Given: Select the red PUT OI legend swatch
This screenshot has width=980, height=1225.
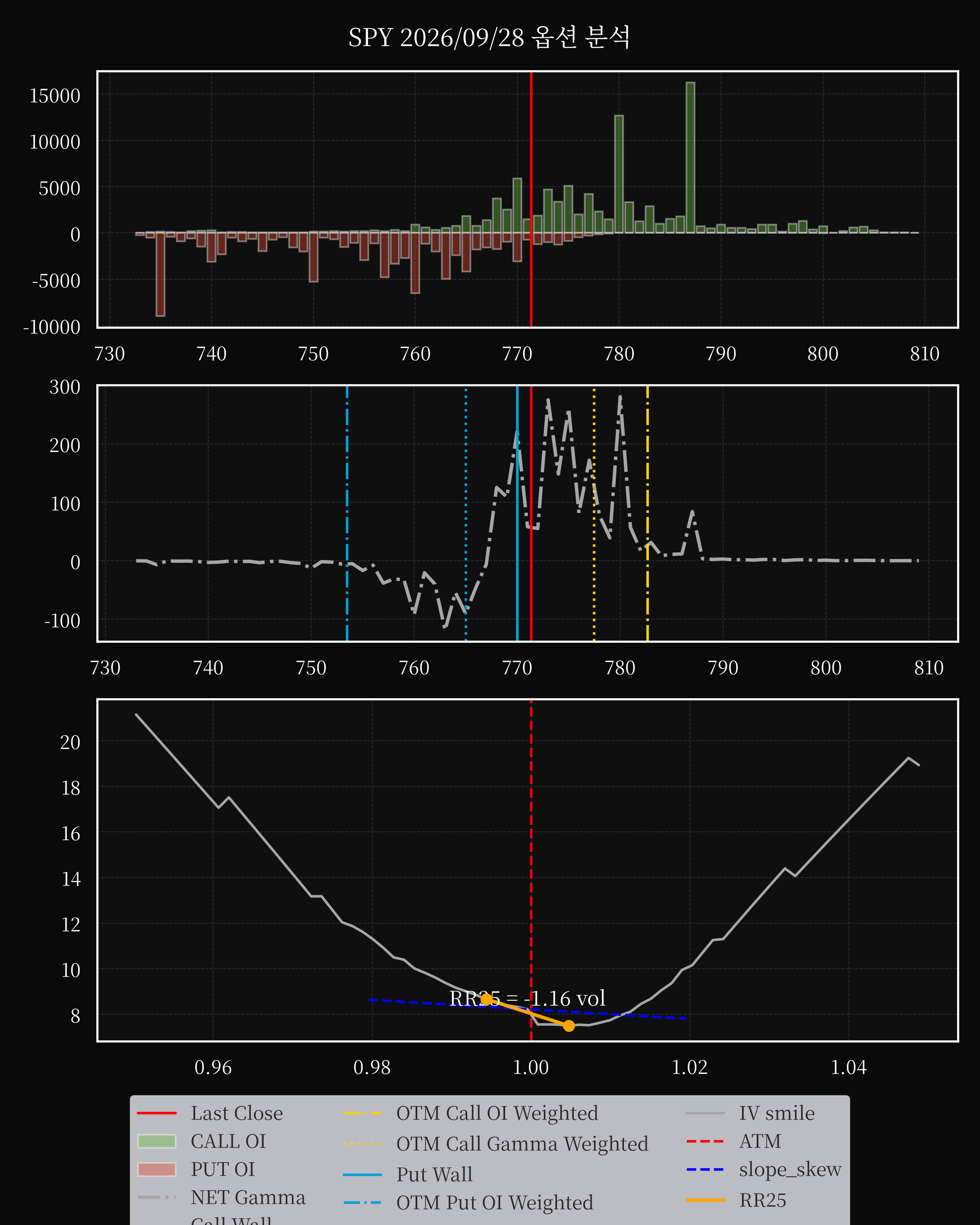Looking at the screenshot, I should coord(157,1169).
